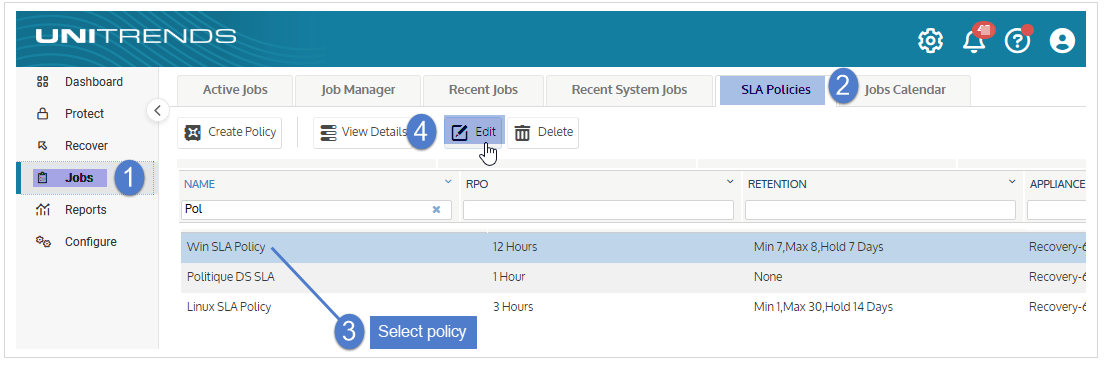Open the RETENTION column dropdown arrow
The image size is (1114, 373).
1012,183
